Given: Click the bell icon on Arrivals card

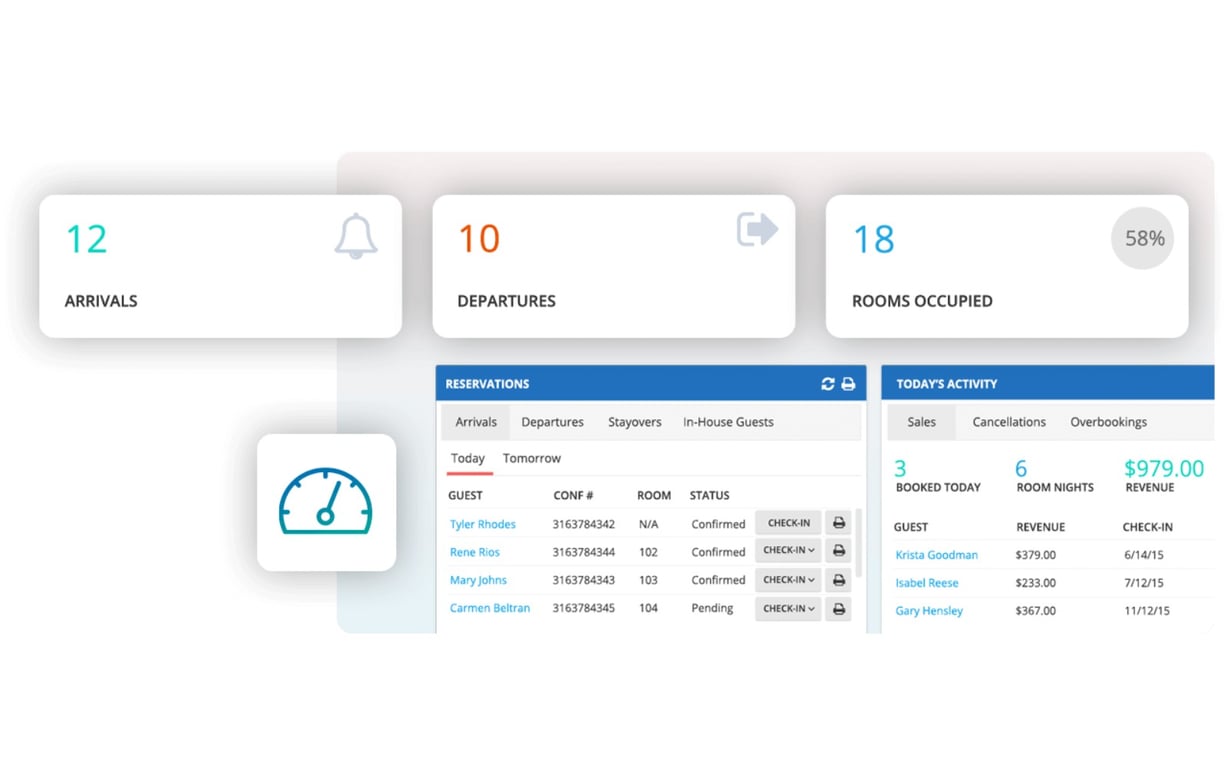Looking at the screenshot, I should (x=356, y=237).
